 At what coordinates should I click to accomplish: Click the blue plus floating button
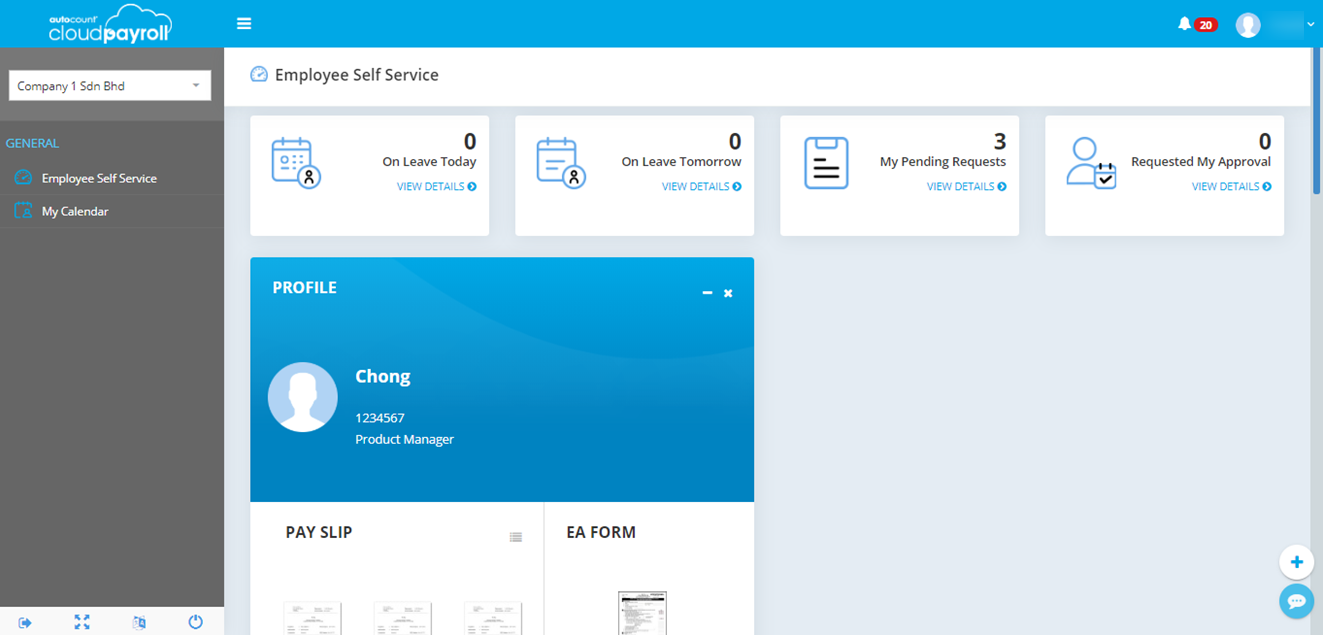(x=1296, y=562)
